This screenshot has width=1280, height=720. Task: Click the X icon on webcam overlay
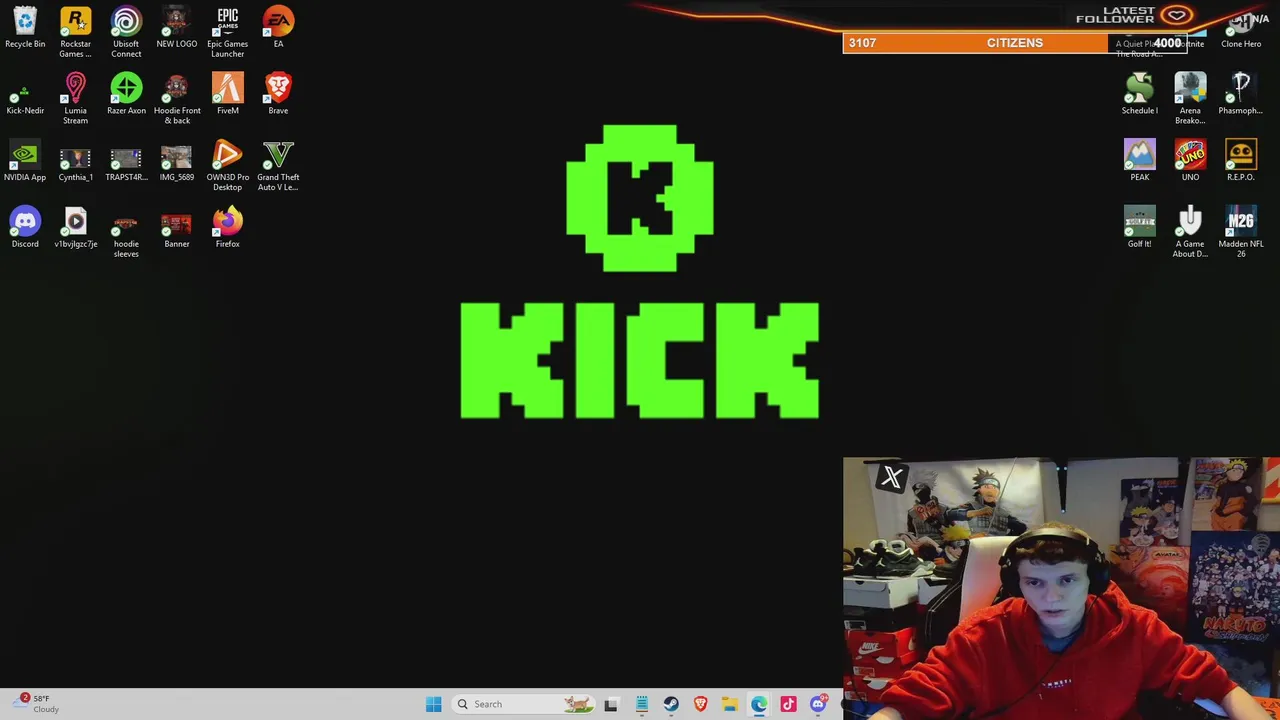pos(892,477)
